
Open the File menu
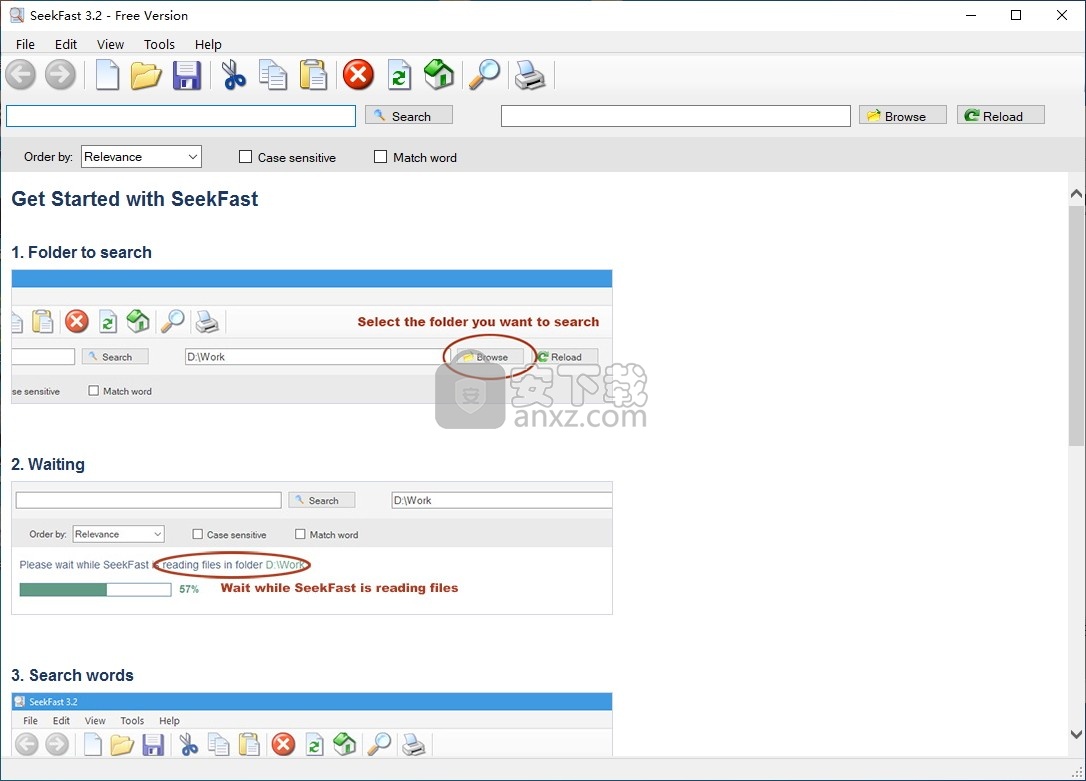[x=25, y=44]
